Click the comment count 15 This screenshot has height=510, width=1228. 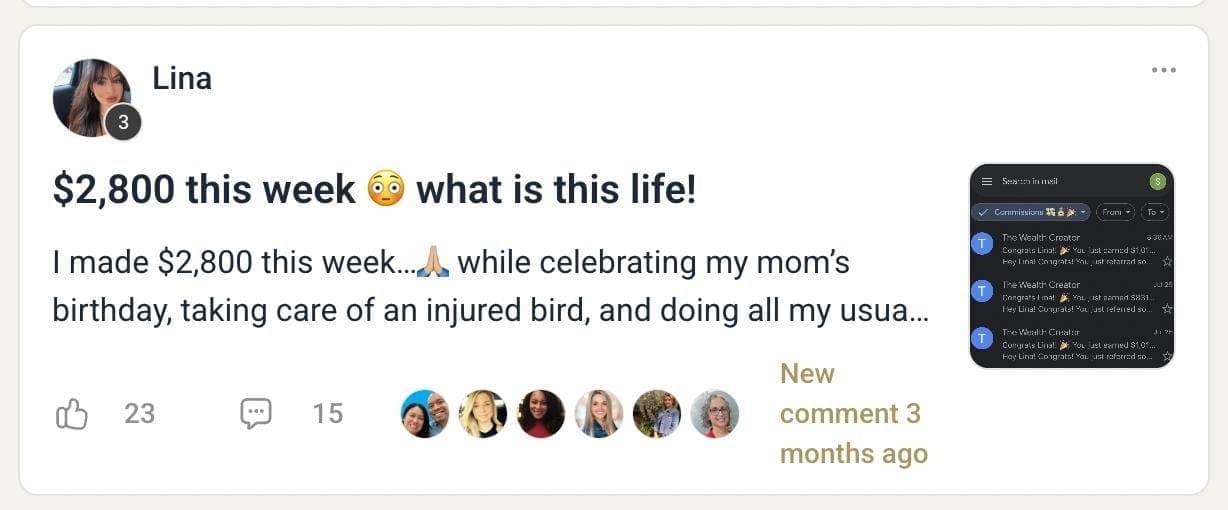[327, 413]
